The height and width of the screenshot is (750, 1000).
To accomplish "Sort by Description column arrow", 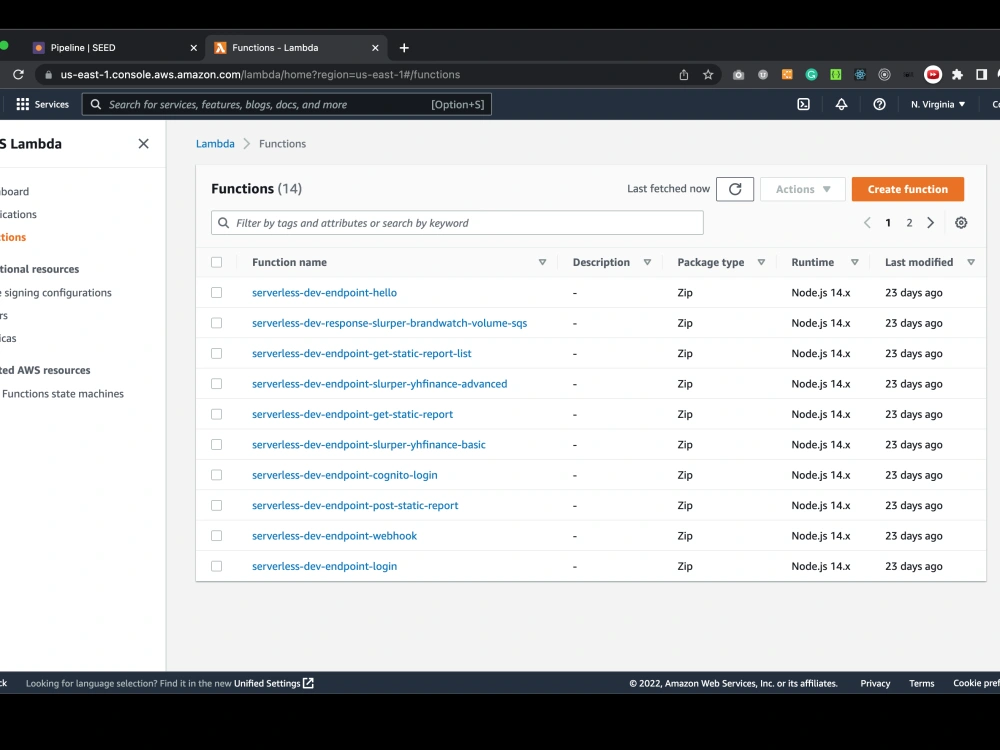I will (647, 262).
